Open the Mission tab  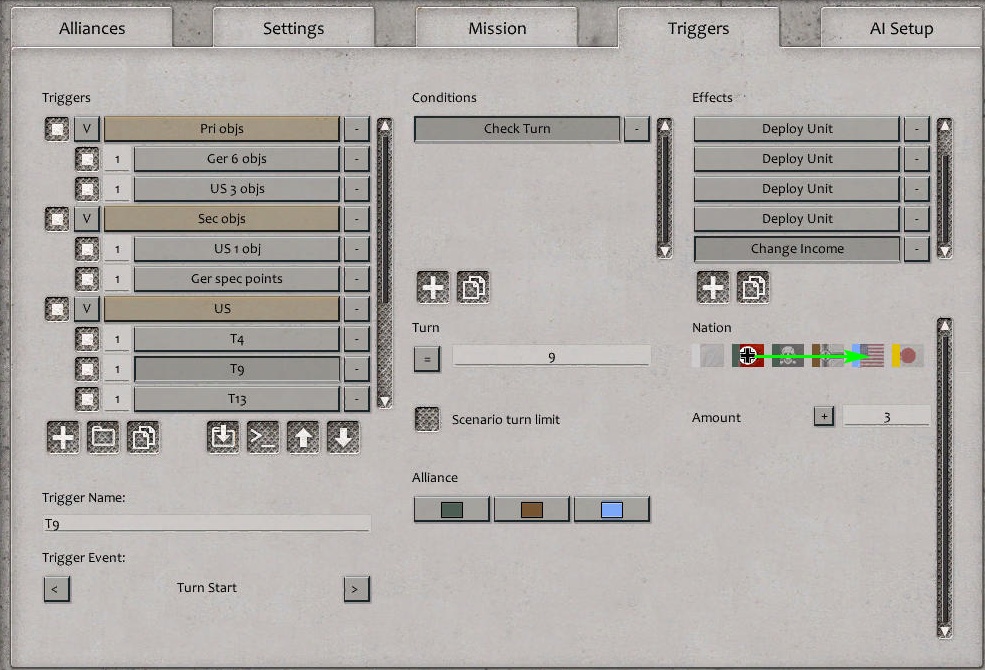(497, 28)
